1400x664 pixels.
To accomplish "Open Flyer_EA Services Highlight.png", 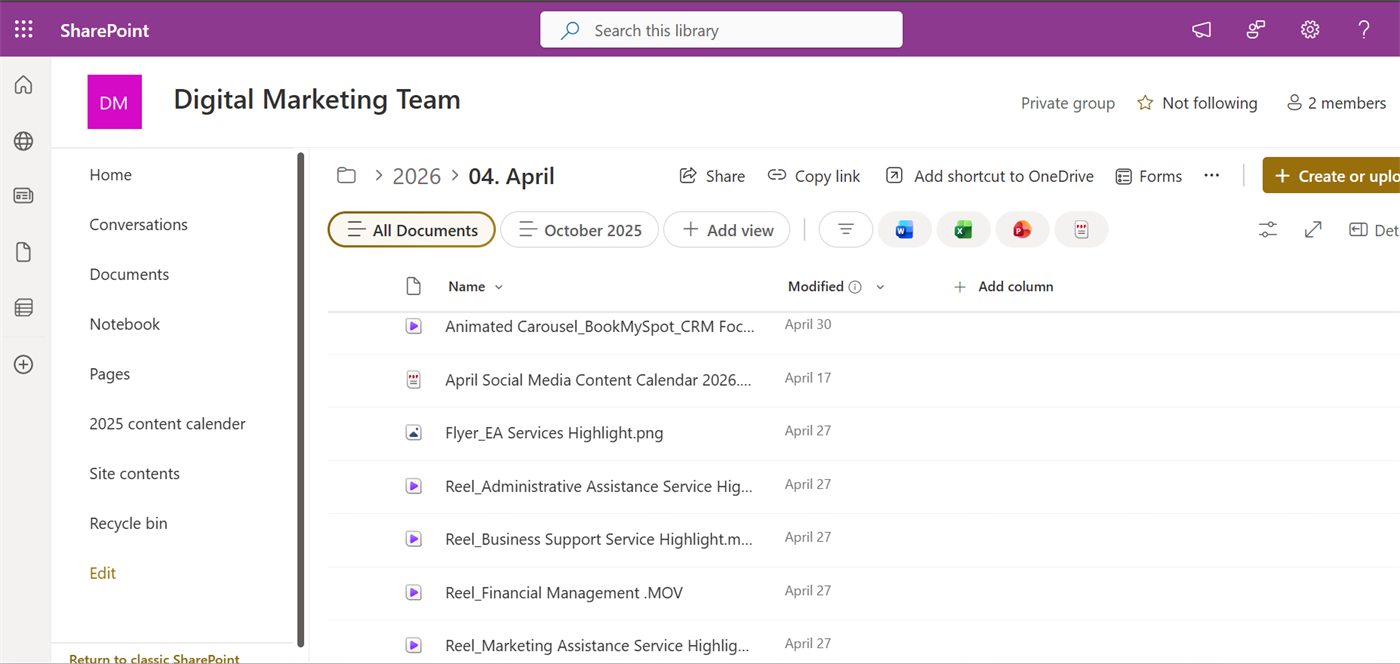I will (554, 433).
